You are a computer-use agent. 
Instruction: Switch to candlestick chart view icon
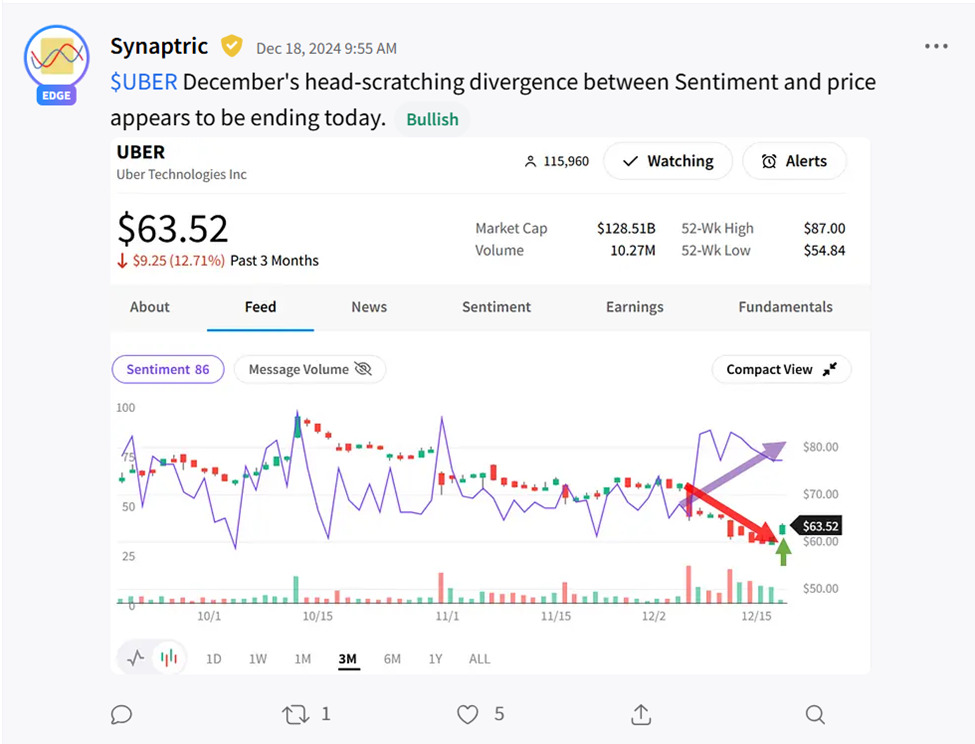tap(170, 658)
